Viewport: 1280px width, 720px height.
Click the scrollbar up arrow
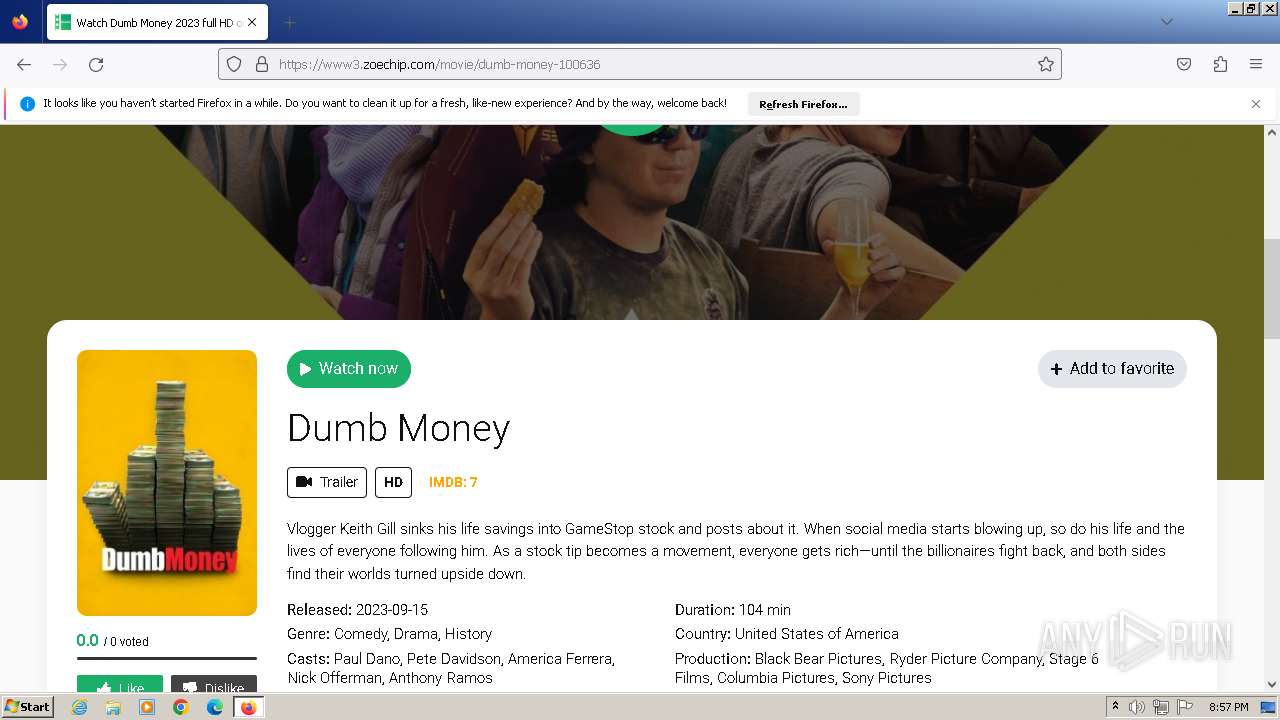pos(1272,132)
